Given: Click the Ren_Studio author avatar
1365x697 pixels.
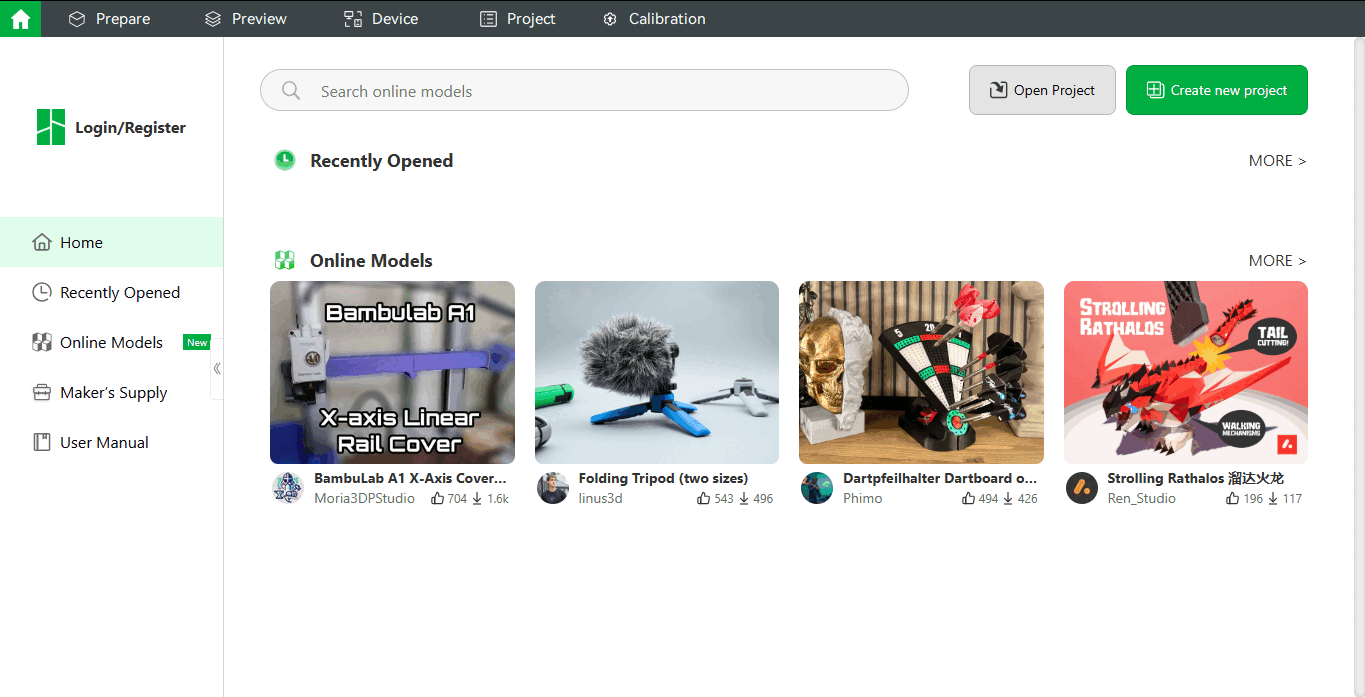Looking at the screenshot, I should tap(1082, 488).
